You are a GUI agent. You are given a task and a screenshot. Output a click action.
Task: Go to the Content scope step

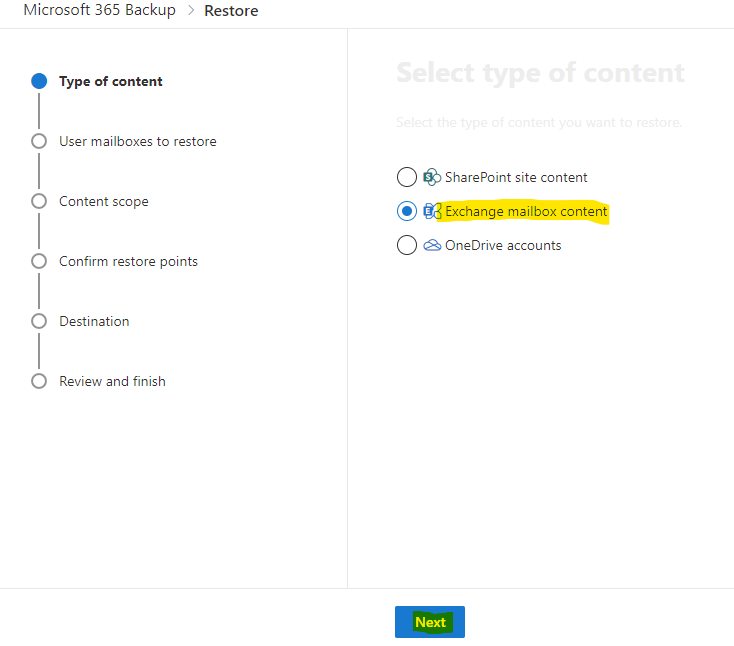coord(103,201)
